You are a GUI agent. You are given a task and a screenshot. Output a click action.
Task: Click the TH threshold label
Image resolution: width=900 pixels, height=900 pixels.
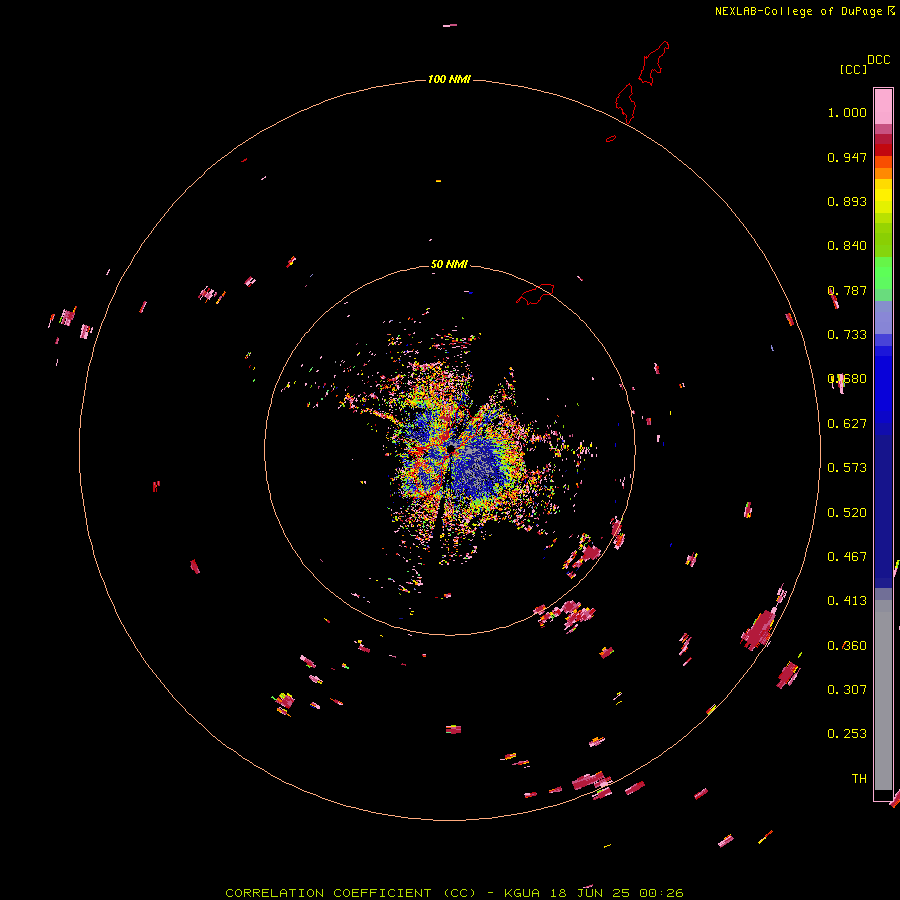(859, 779)
